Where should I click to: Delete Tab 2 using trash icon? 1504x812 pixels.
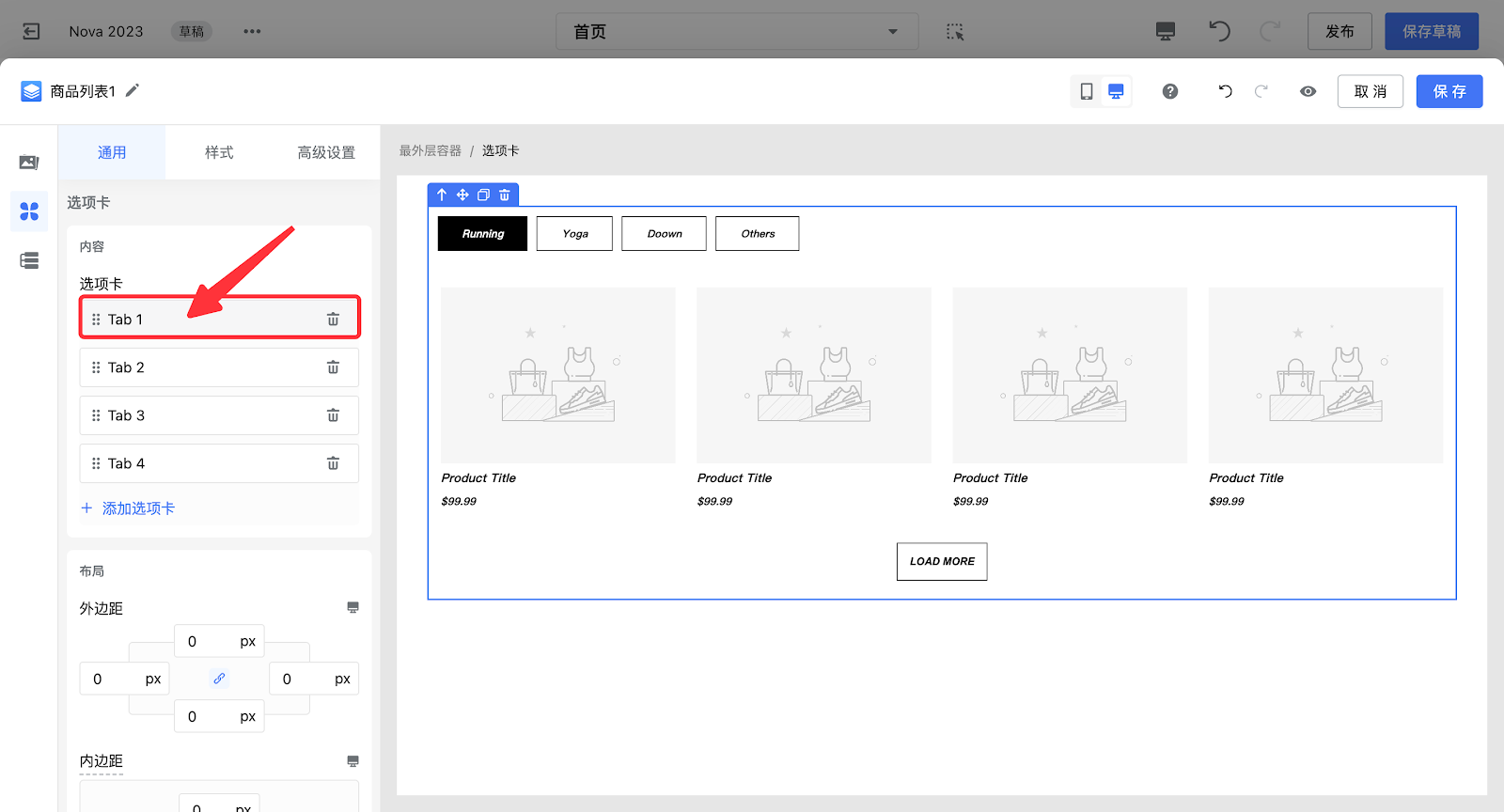(x=333, y=367)
